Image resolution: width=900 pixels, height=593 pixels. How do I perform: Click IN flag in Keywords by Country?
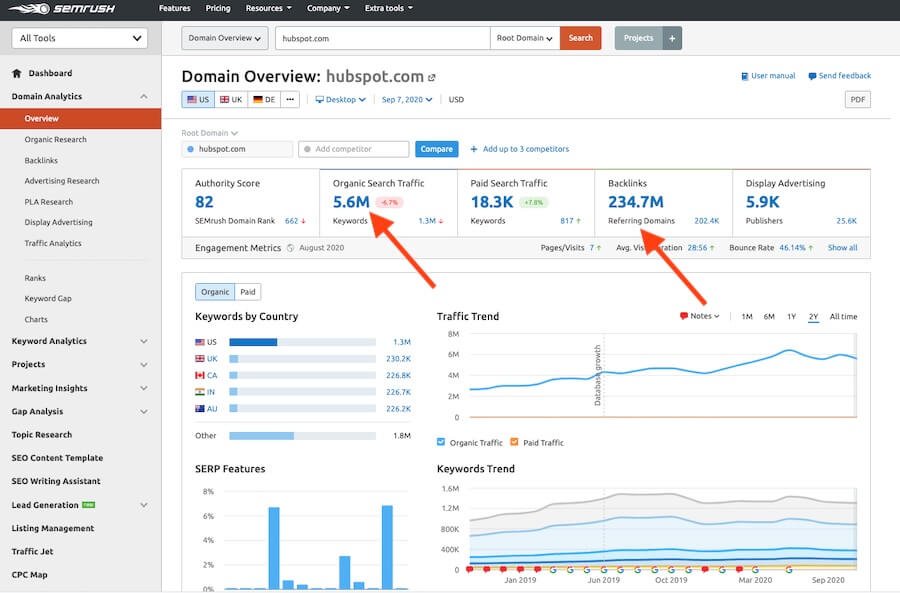pyautogui.click(x=200, y=392)
